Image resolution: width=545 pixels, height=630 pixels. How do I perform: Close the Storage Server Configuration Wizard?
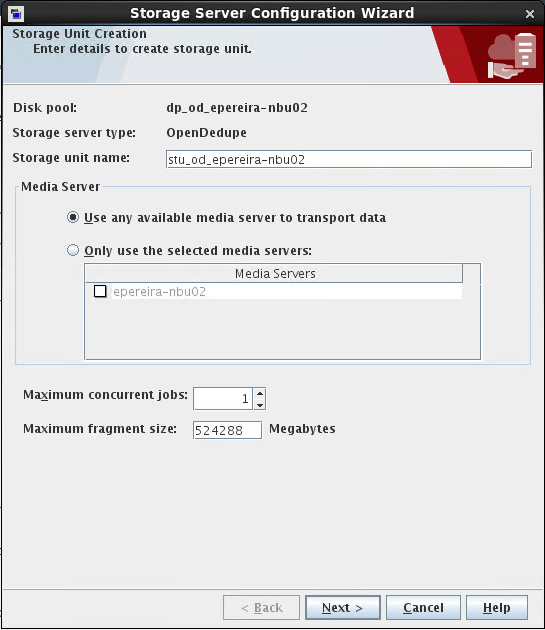pyautogui.click(x=530, y=14)
